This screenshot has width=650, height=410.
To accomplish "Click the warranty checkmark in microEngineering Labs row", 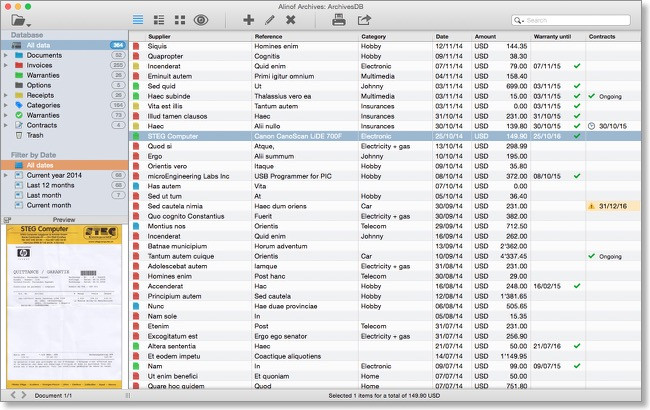I will click(x=577, y=176).
